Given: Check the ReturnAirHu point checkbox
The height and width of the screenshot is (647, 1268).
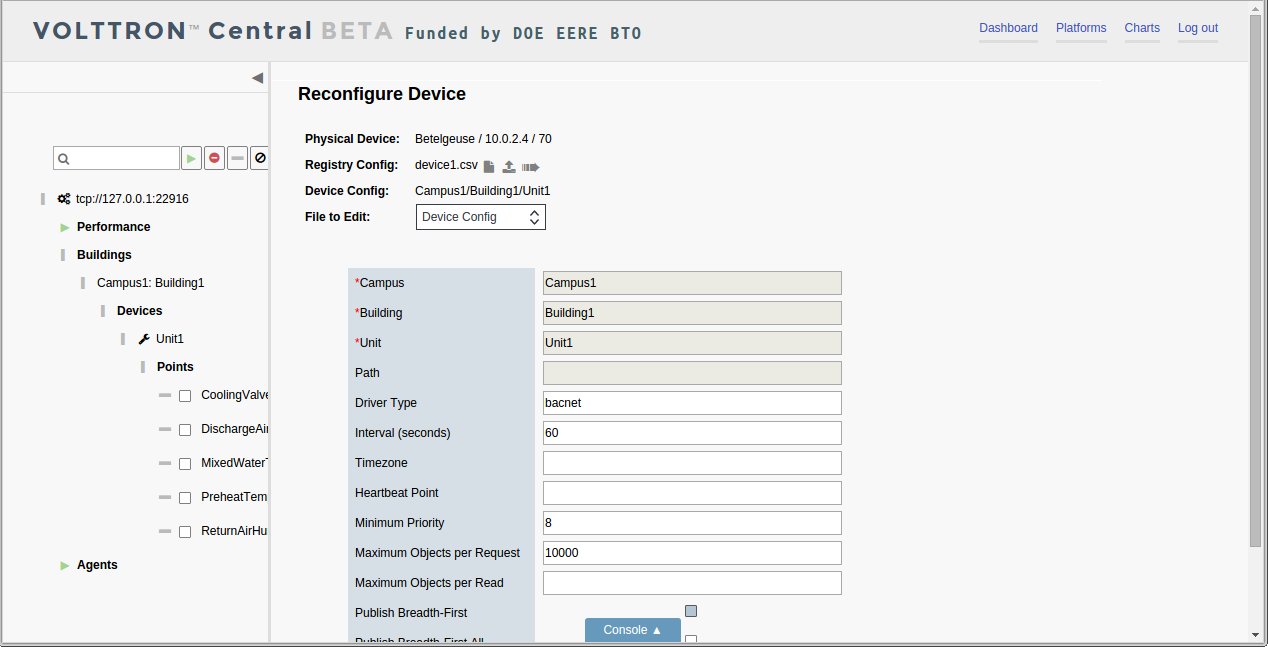Looking at the screenshot, I should [185, 532].
